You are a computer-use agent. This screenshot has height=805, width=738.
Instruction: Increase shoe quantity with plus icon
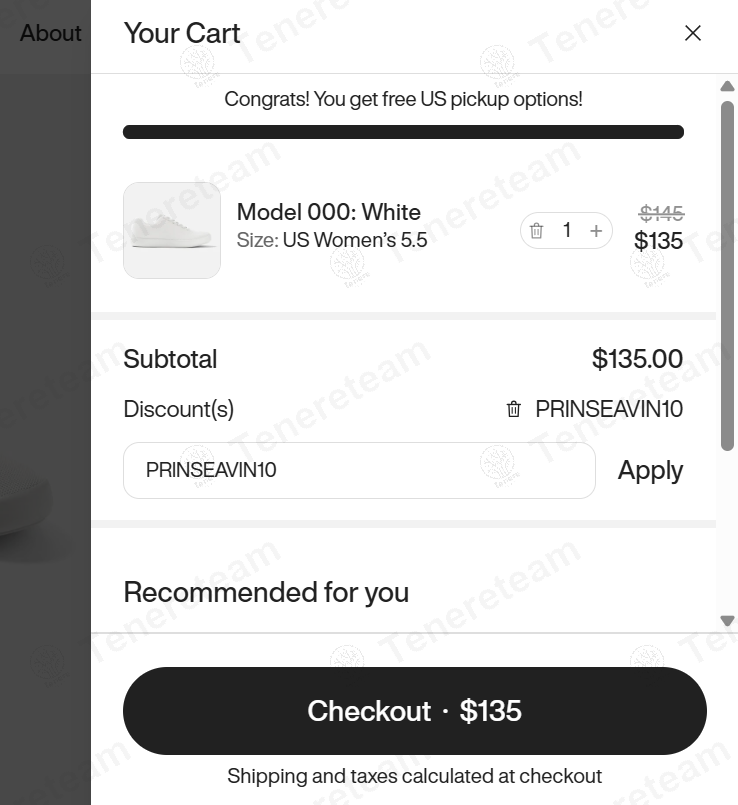click(x=596, y=231)
